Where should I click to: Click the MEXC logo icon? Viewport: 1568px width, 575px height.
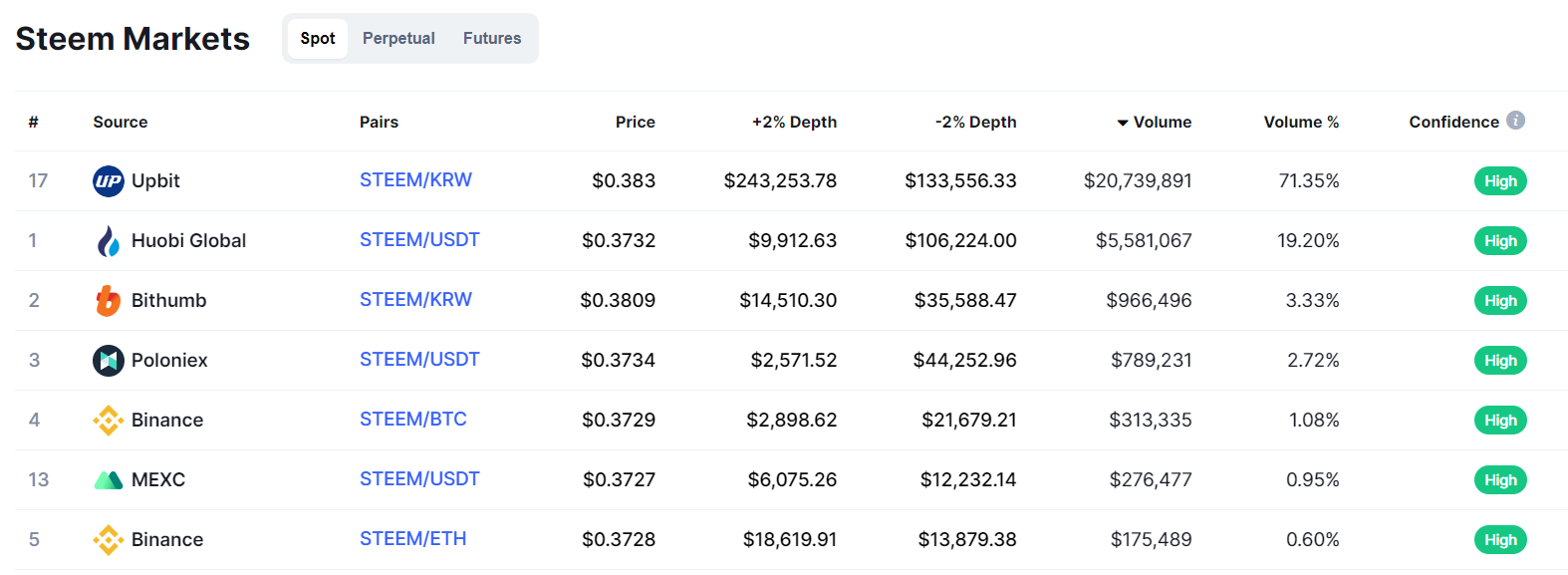tap(109, 480)
